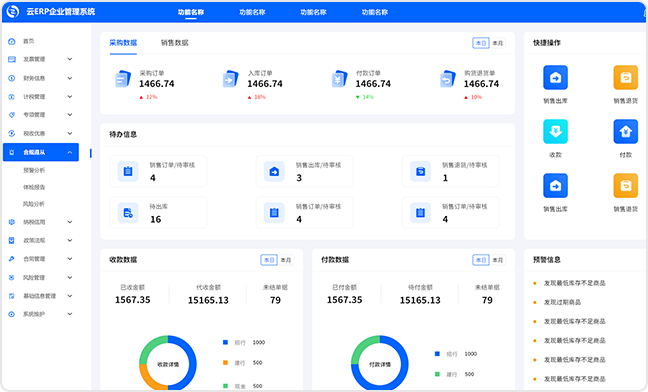This screenshot has height=392, width=648.
Task: Click the green 现金 legend swatch
Action: pos(225,386)
